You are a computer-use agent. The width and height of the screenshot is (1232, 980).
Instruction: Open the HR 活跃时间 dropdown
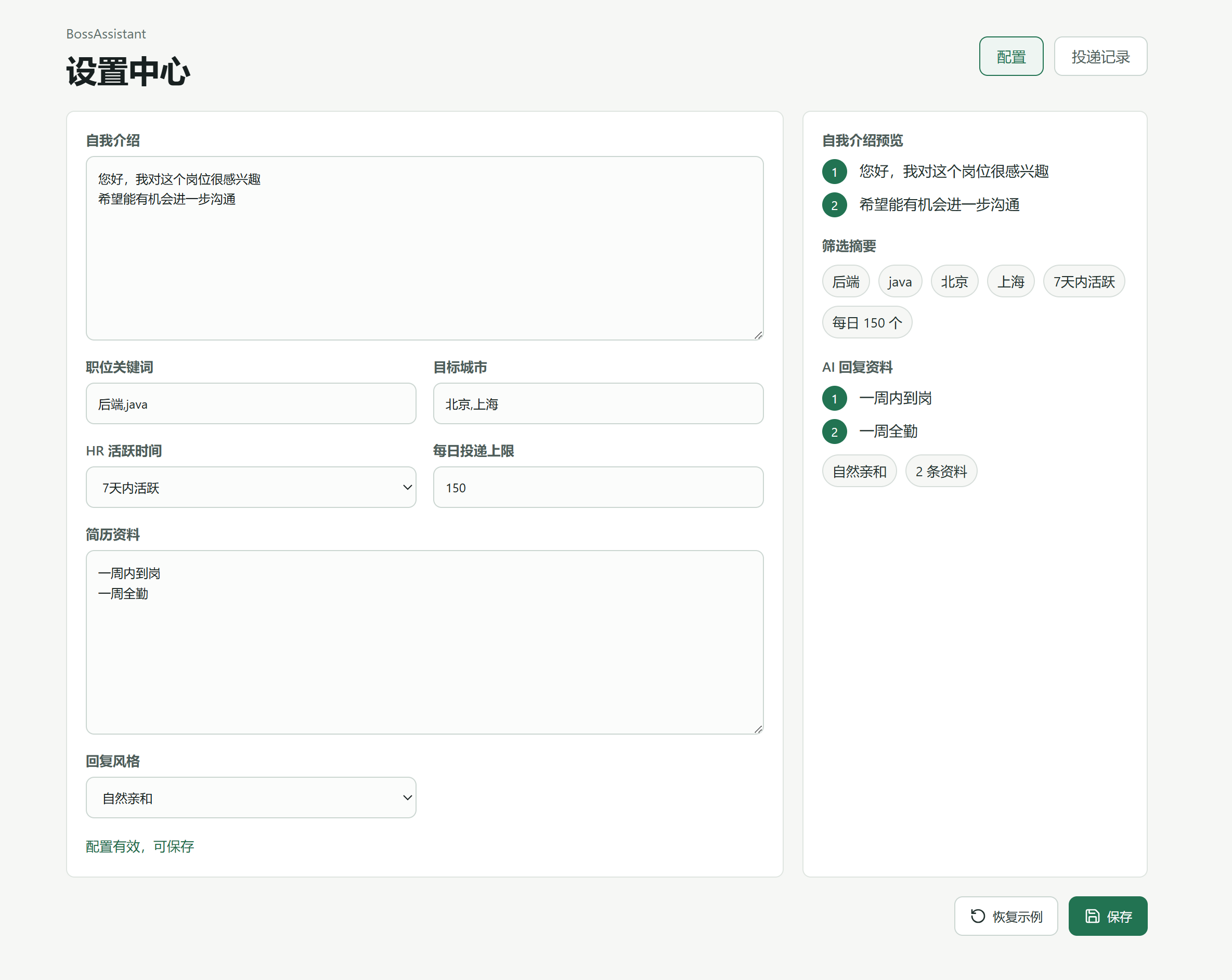[x=251, y=487]
